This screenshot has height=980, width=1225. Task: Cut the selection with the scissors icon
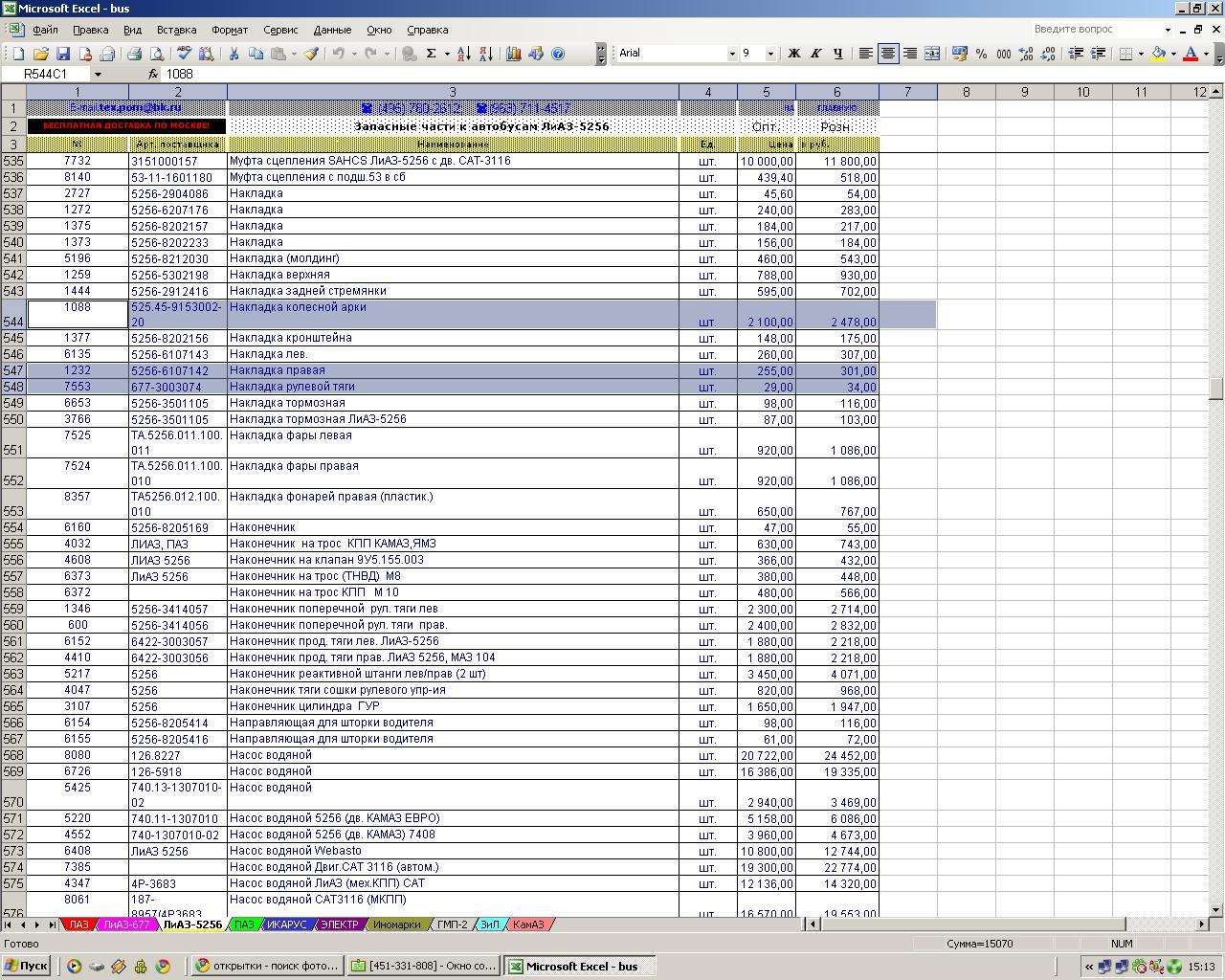tap(234, 54)
